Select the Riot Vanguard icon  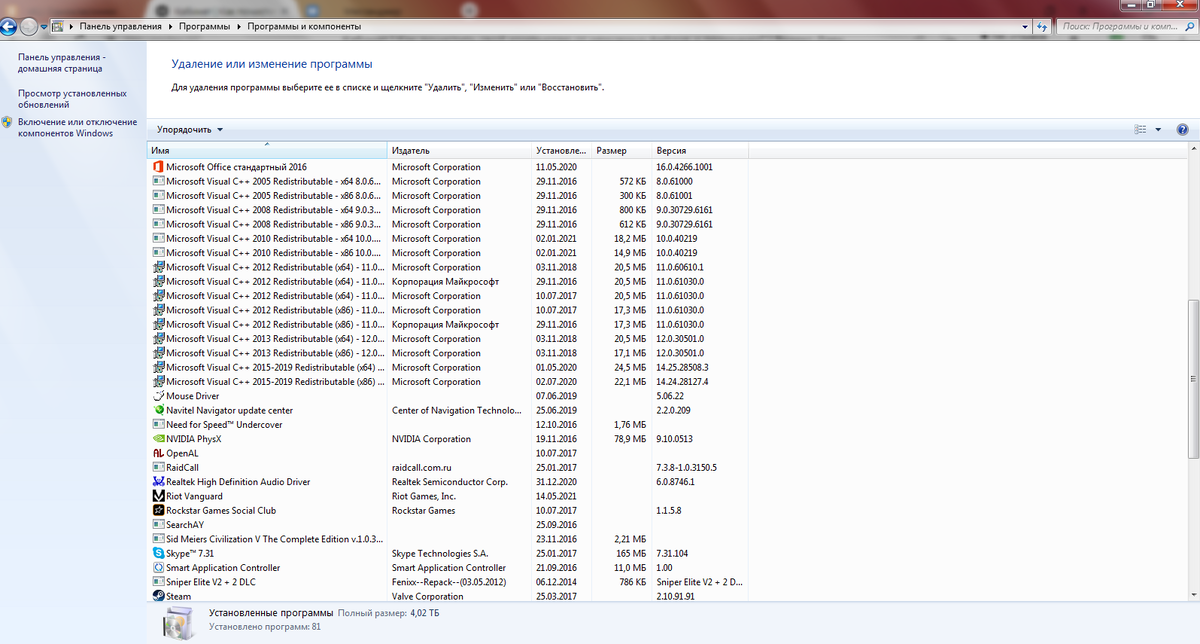[x=158, y=496]
